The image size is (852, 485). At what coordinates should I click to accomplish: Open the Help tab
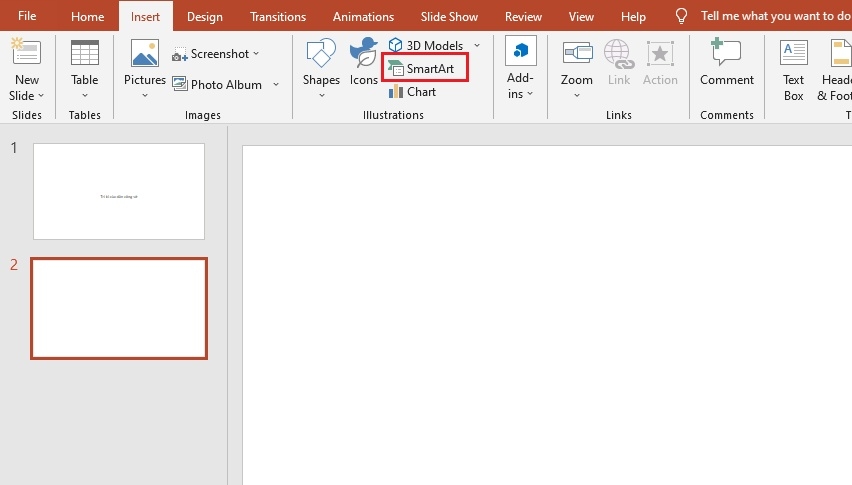tap(633, 16)
